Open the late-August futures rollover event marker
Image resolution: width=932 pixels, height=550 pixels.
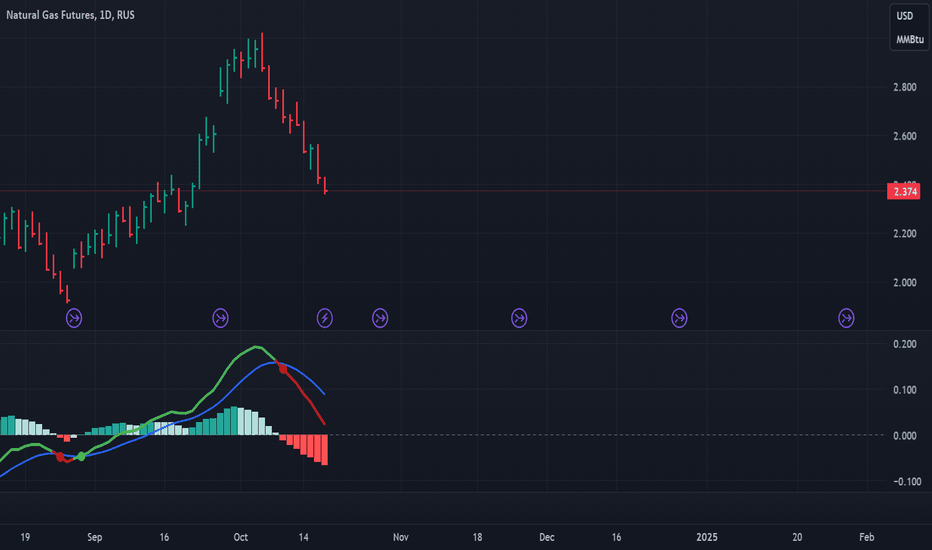coord(74,318)
